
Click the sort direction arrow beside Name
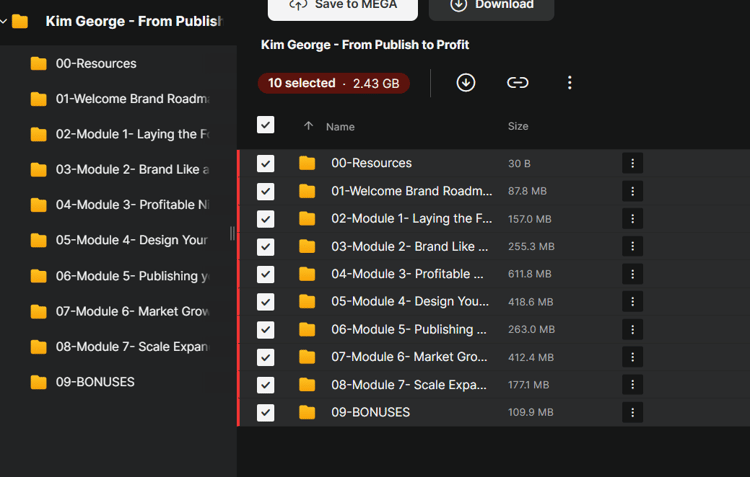point(309,126)
